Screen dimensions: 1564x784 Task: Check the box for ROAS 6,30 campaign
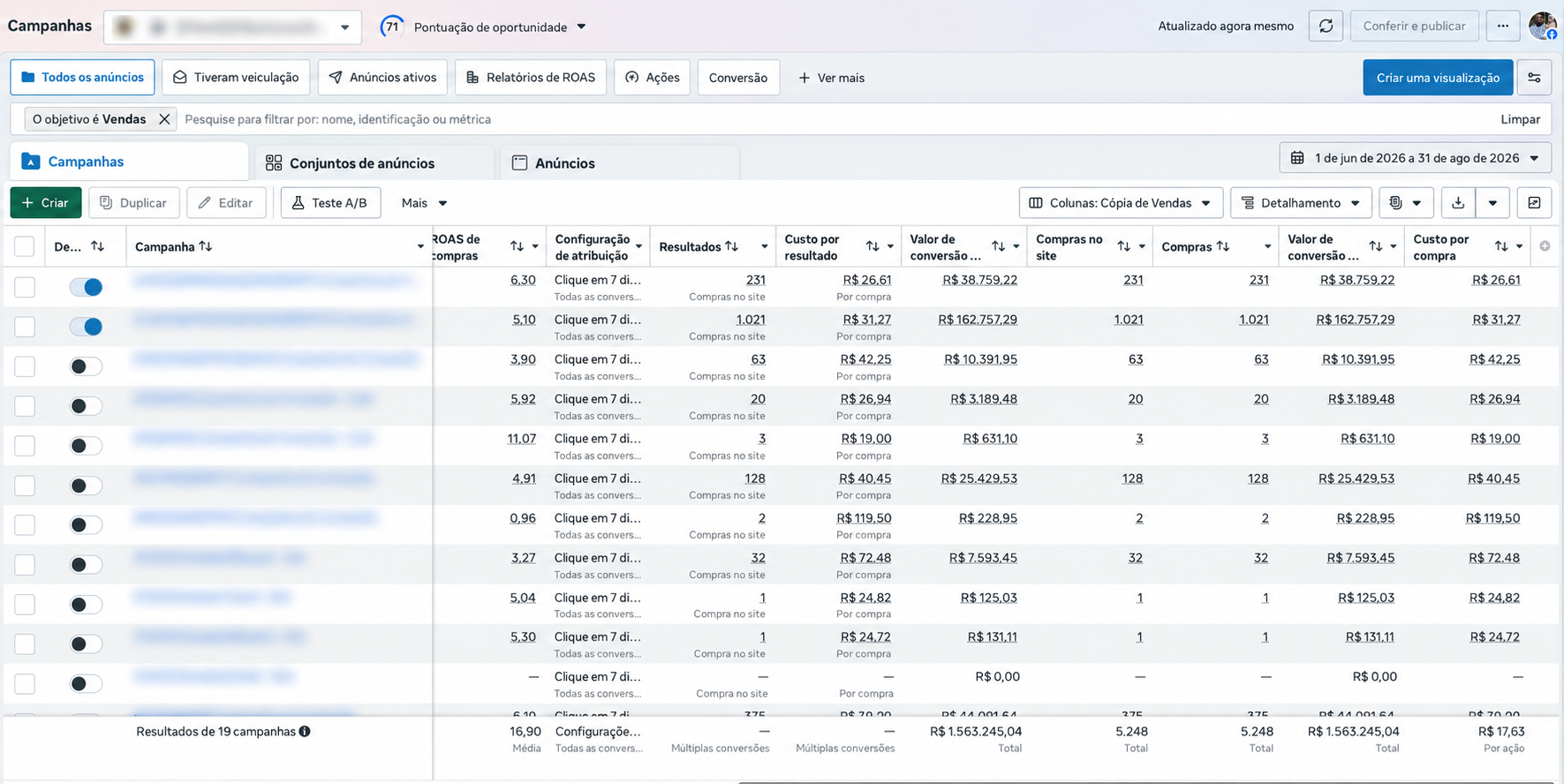tap(25, 287)
